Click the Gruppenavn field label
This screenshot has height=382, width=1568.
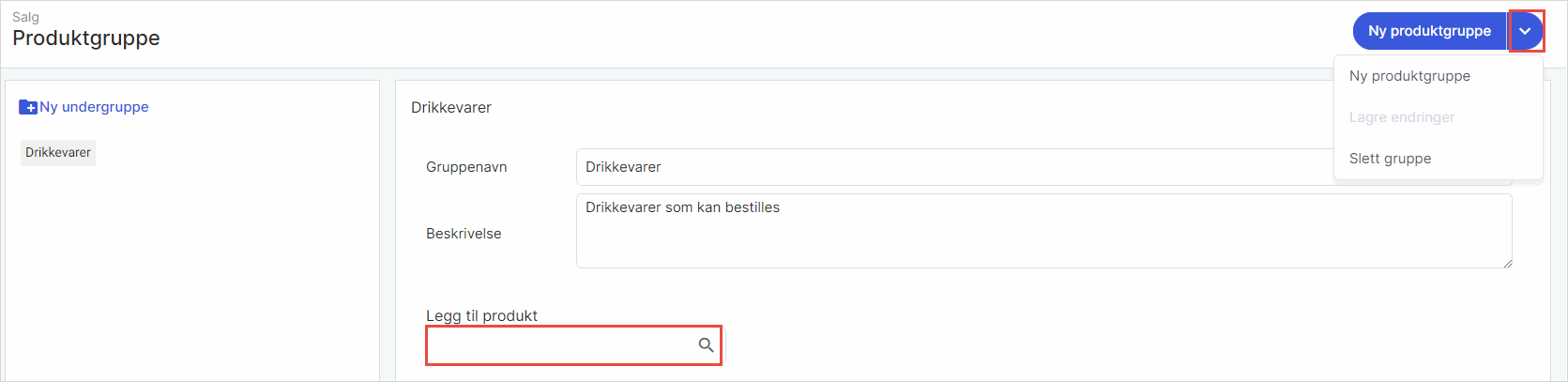(466, 167)
